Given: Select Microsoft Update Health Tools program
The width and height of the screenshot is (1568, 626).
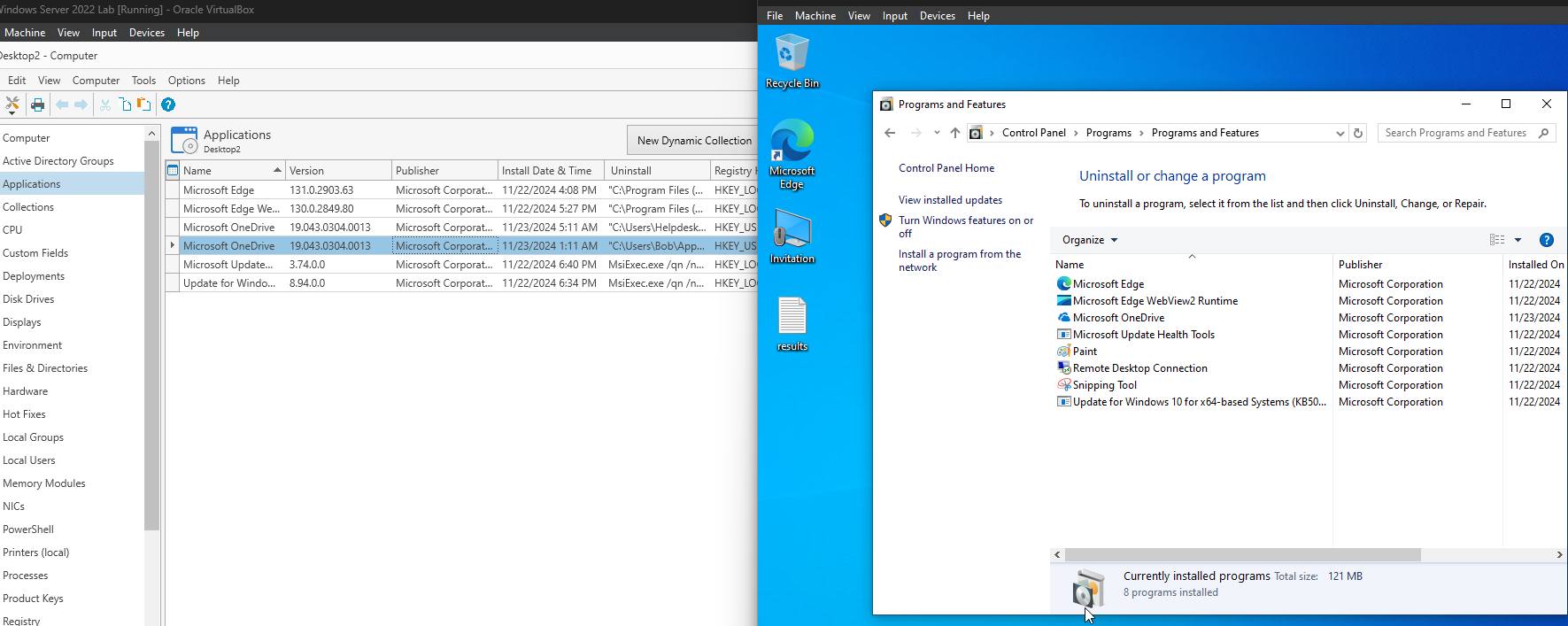Looking at the screenshot, I should click(x=1144, y=335).
